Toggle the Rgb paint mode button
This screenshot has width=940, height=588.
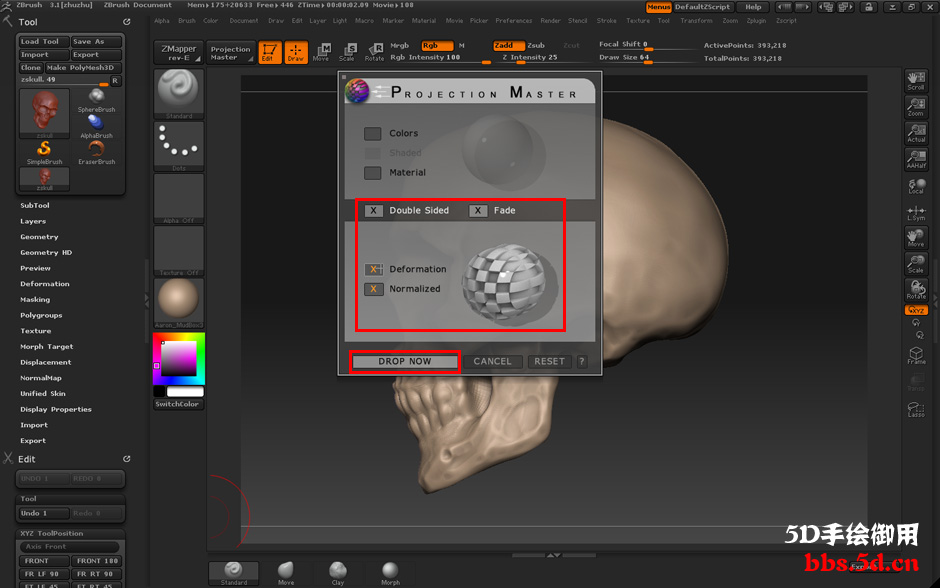436,46
